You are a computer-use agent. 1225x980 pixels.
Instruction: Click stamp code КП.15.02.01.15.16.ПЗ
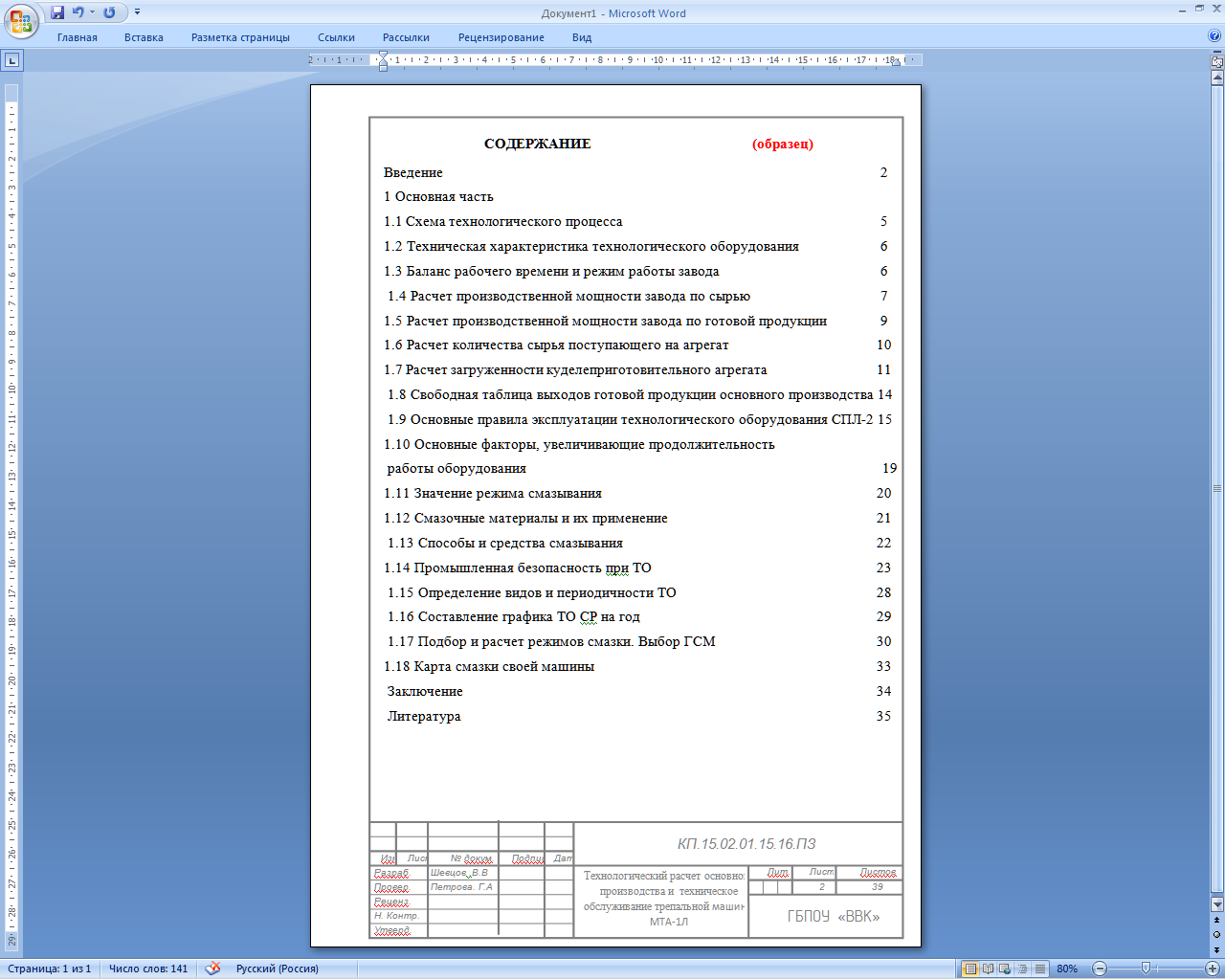pyautogui.click(x=746, y=844)
